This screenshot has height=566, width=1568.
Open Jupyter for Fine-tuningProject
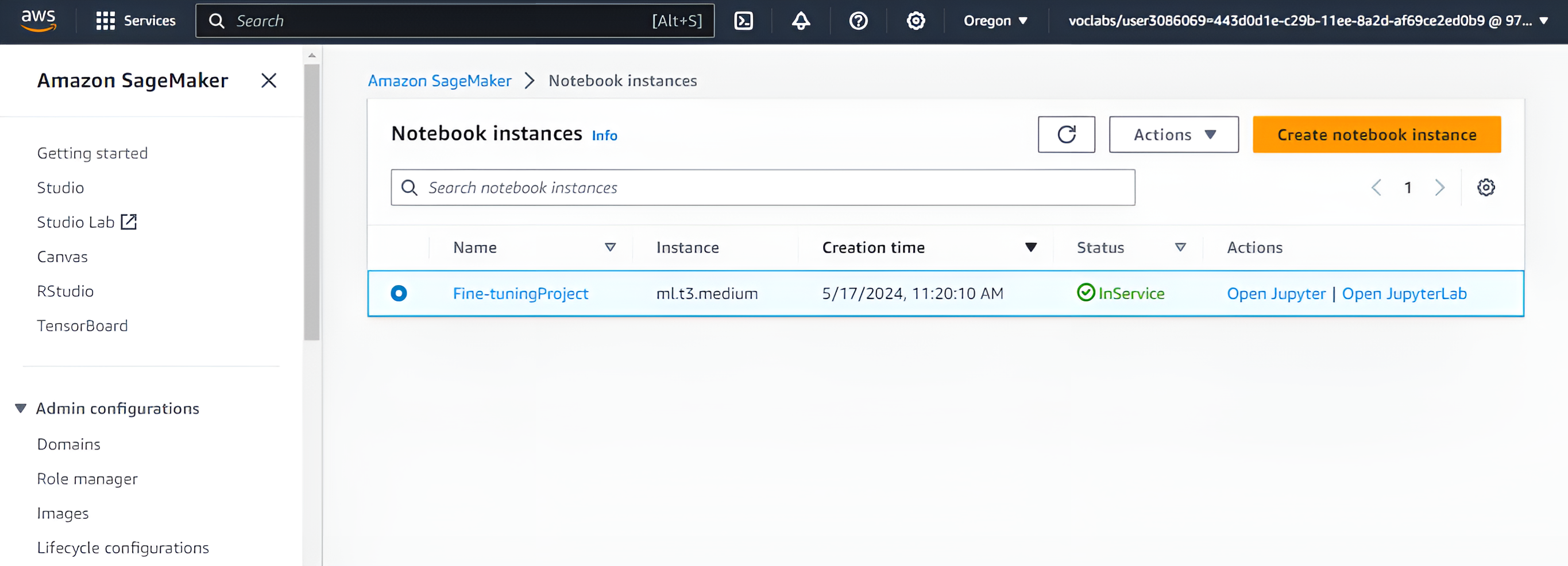[1276, 293]
